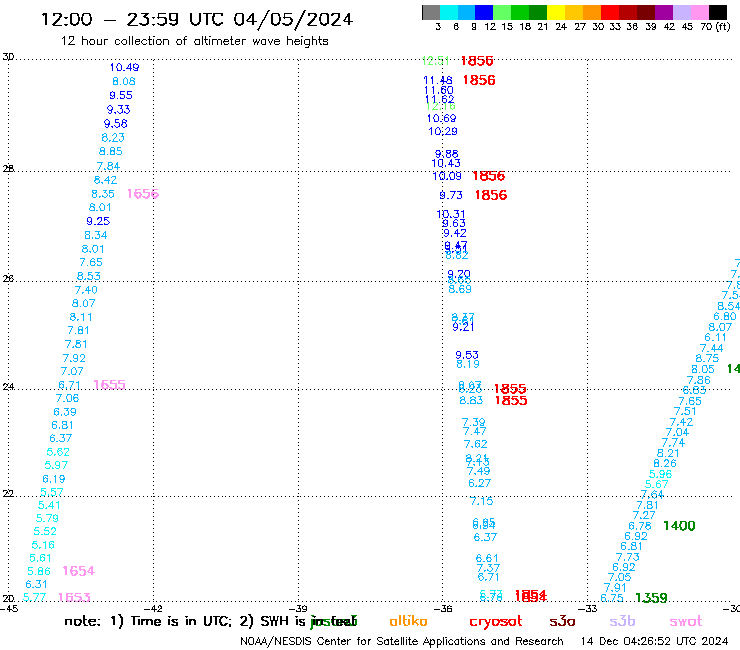The width and height of the screenshot is (740, 650).
Task: Click the pink 1653 time label
Action: 74,598
